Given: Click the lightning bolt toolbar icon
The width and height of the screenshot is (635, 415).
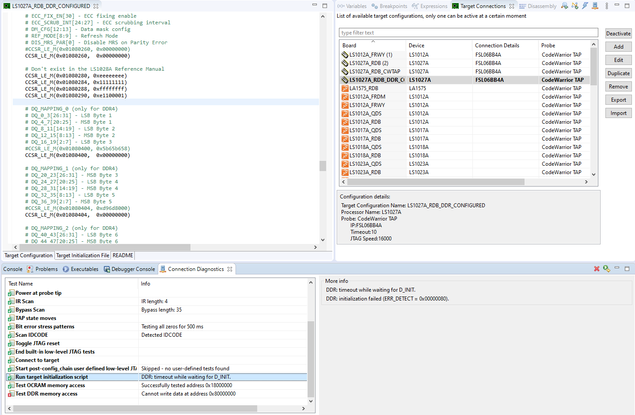Looking at the screenshot, I should pyautogui.click(x=585, y=6).
